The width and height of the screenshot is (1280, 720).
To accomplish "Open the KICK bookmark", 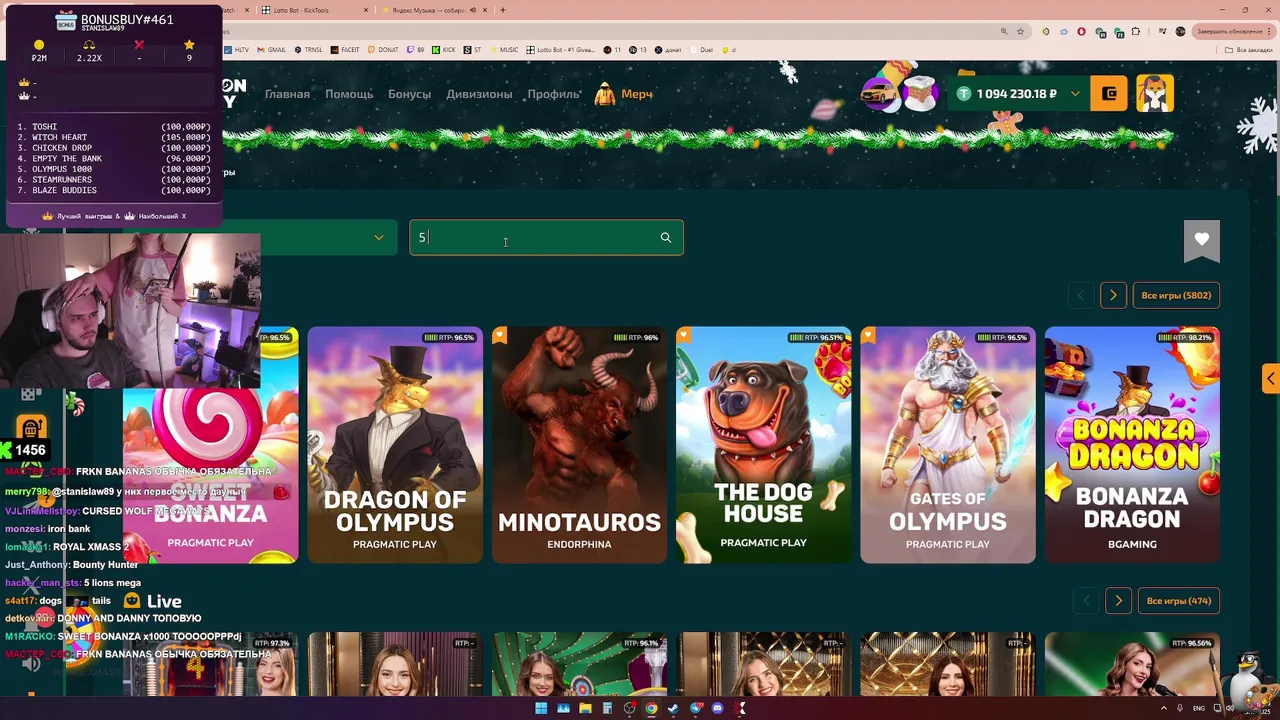I will (445, 50).
